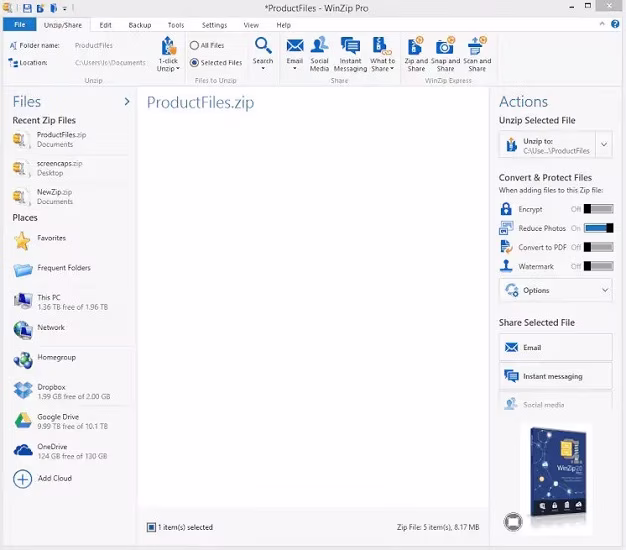The image size is (626, 550).
Task: Open screencaps.zip from recent files
Action: point(70,168)
